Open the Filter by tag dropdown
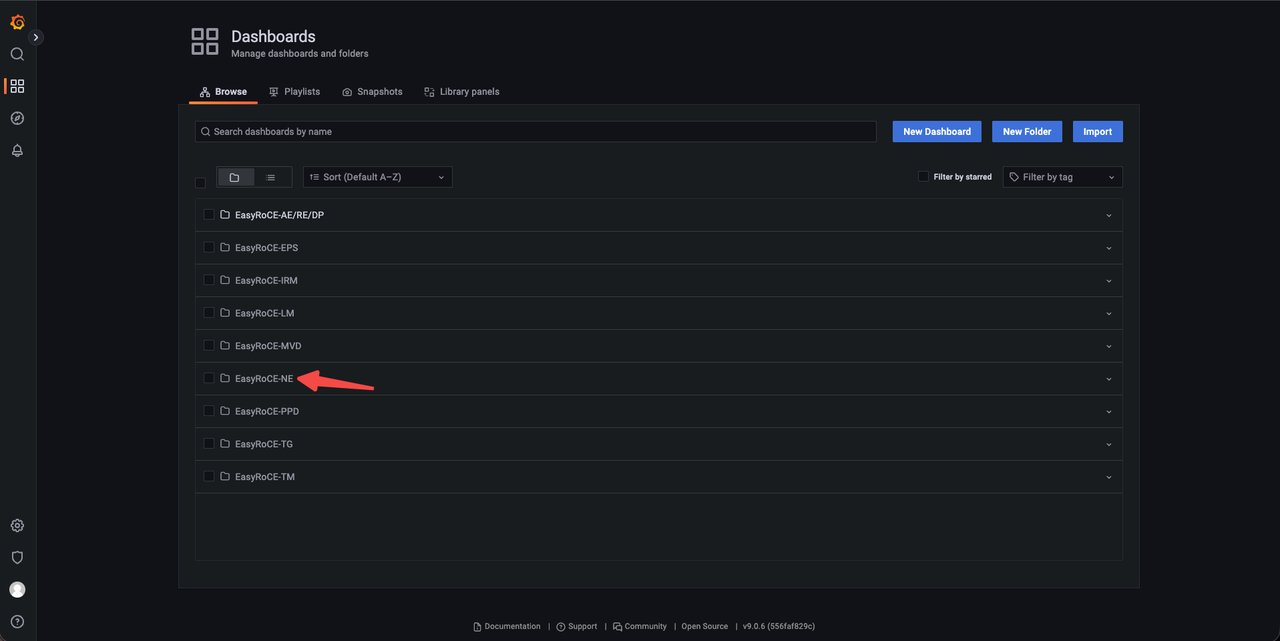 (1063, 177)
